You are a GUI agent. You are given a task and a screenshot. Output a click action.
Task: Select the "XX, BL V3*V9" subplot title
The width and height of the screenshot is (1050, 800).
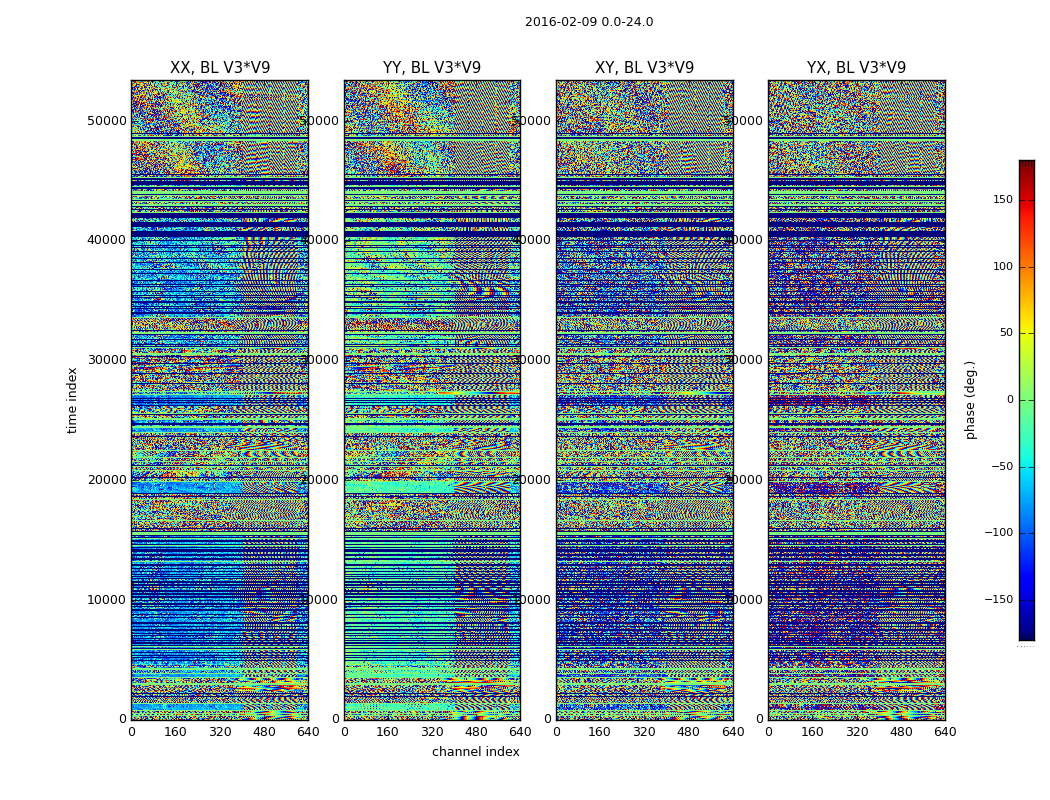[220, 68]
